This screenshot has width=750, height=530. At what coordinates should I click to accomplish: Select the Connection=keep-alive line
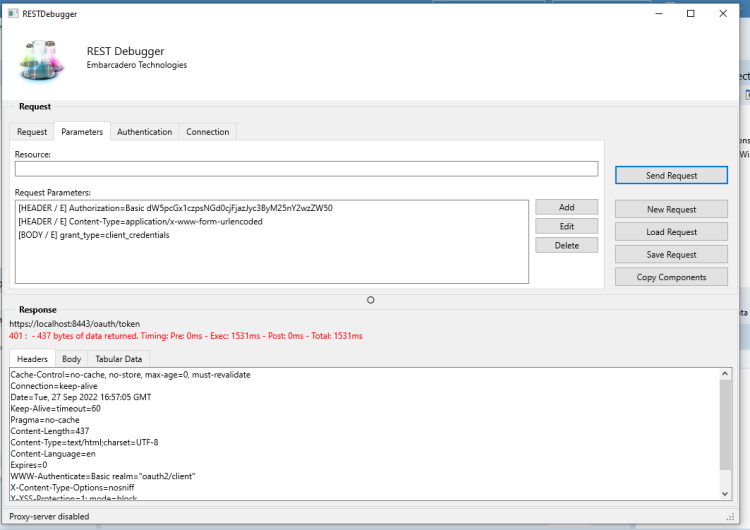(54, 386)
